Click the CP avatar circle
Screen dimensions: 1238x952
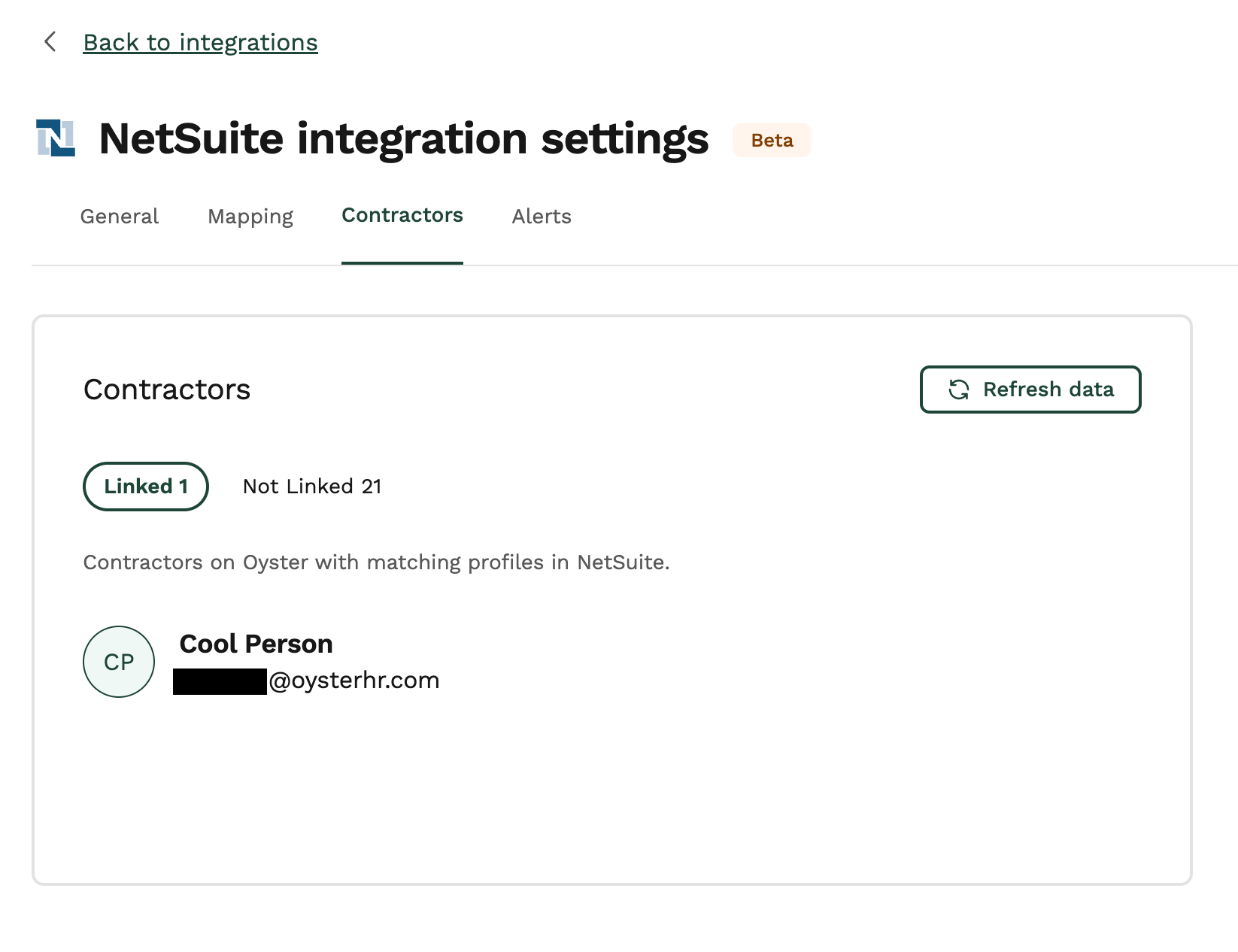pos(119,662)
